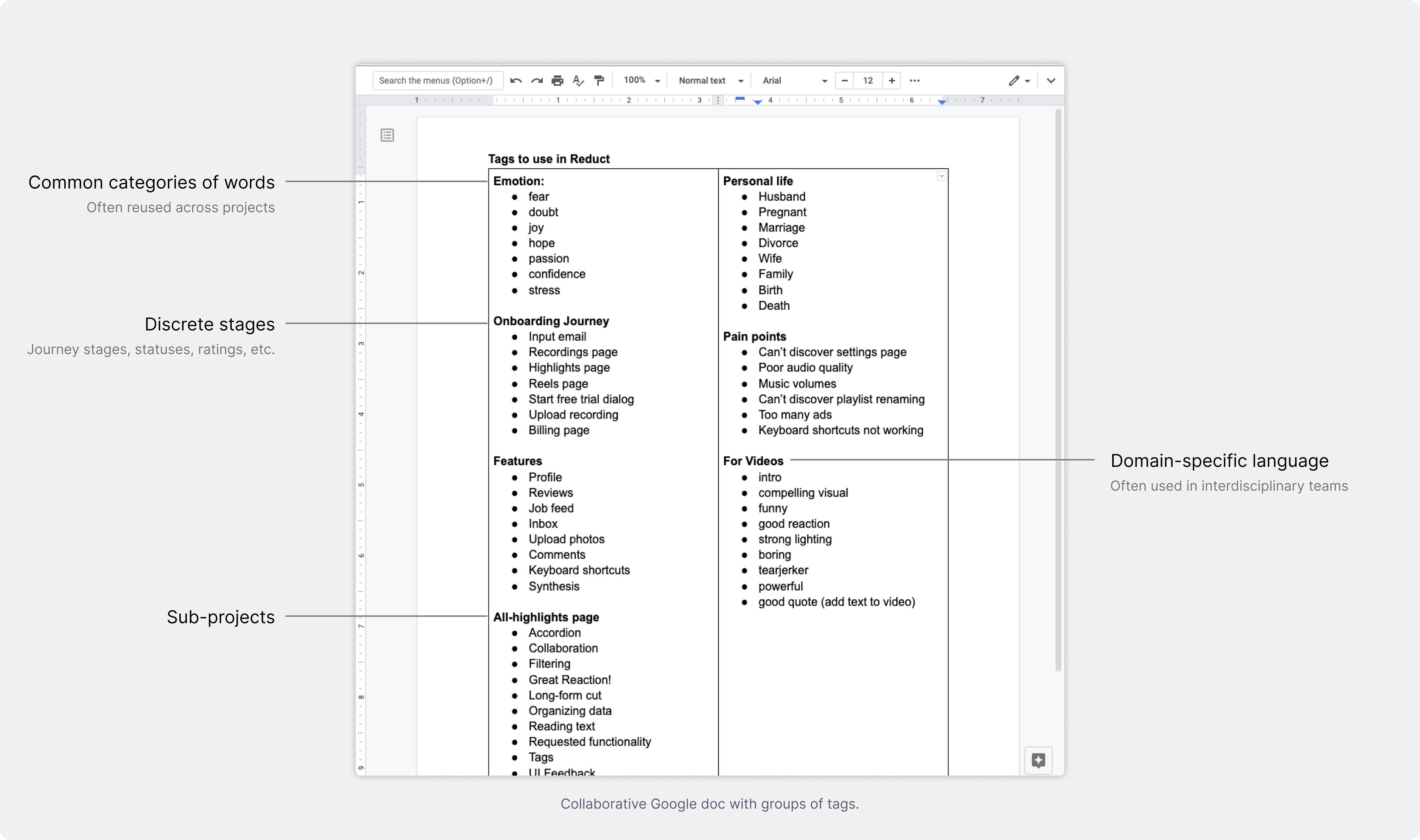Image resolution: width=1420 pixels, height=840 pixels.
Task: Click the 'Pregnant' bullet item
Action: coord(782,212)
